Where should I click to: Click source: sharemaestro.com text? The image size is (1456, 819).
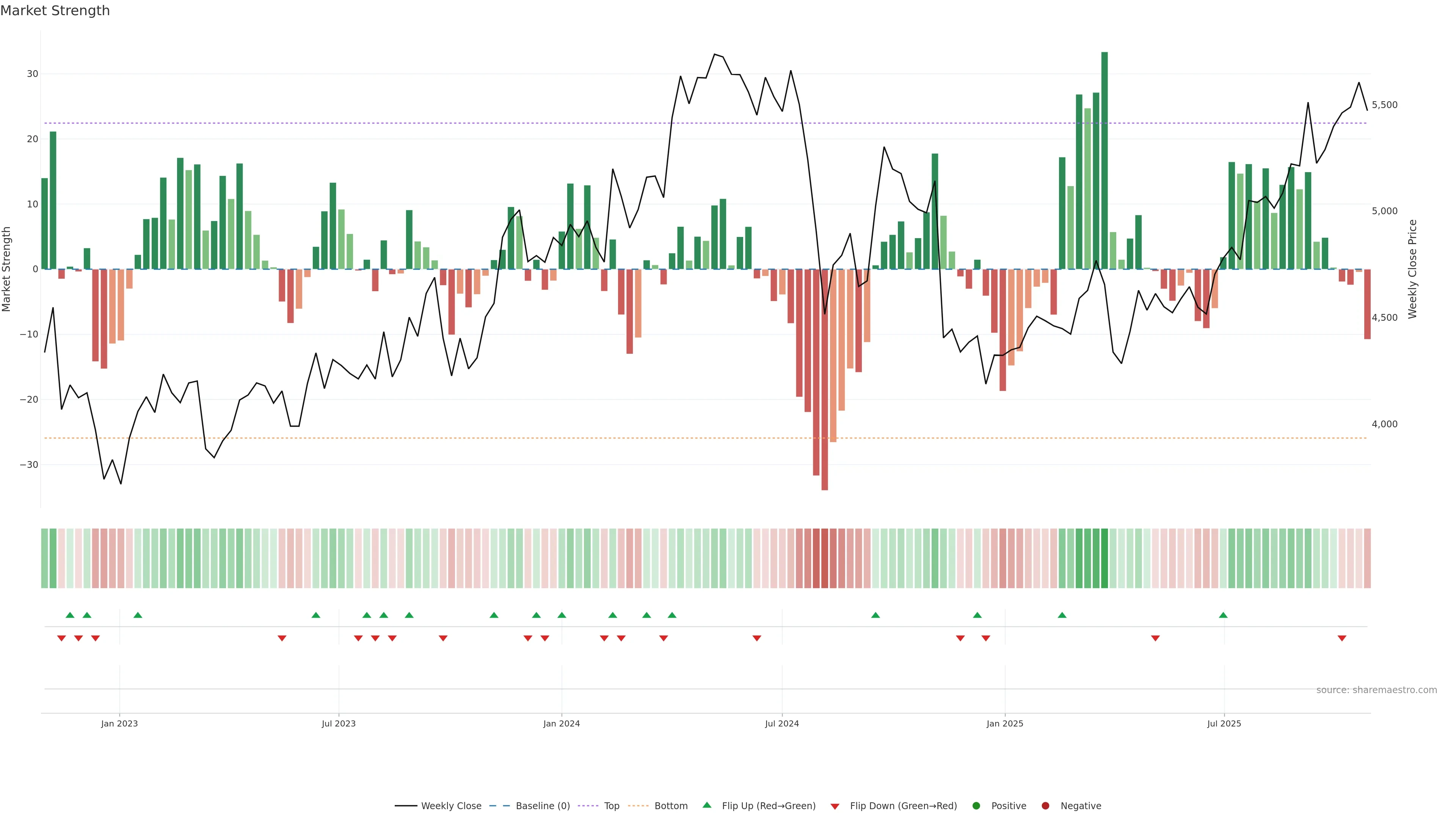(1376, 690)
